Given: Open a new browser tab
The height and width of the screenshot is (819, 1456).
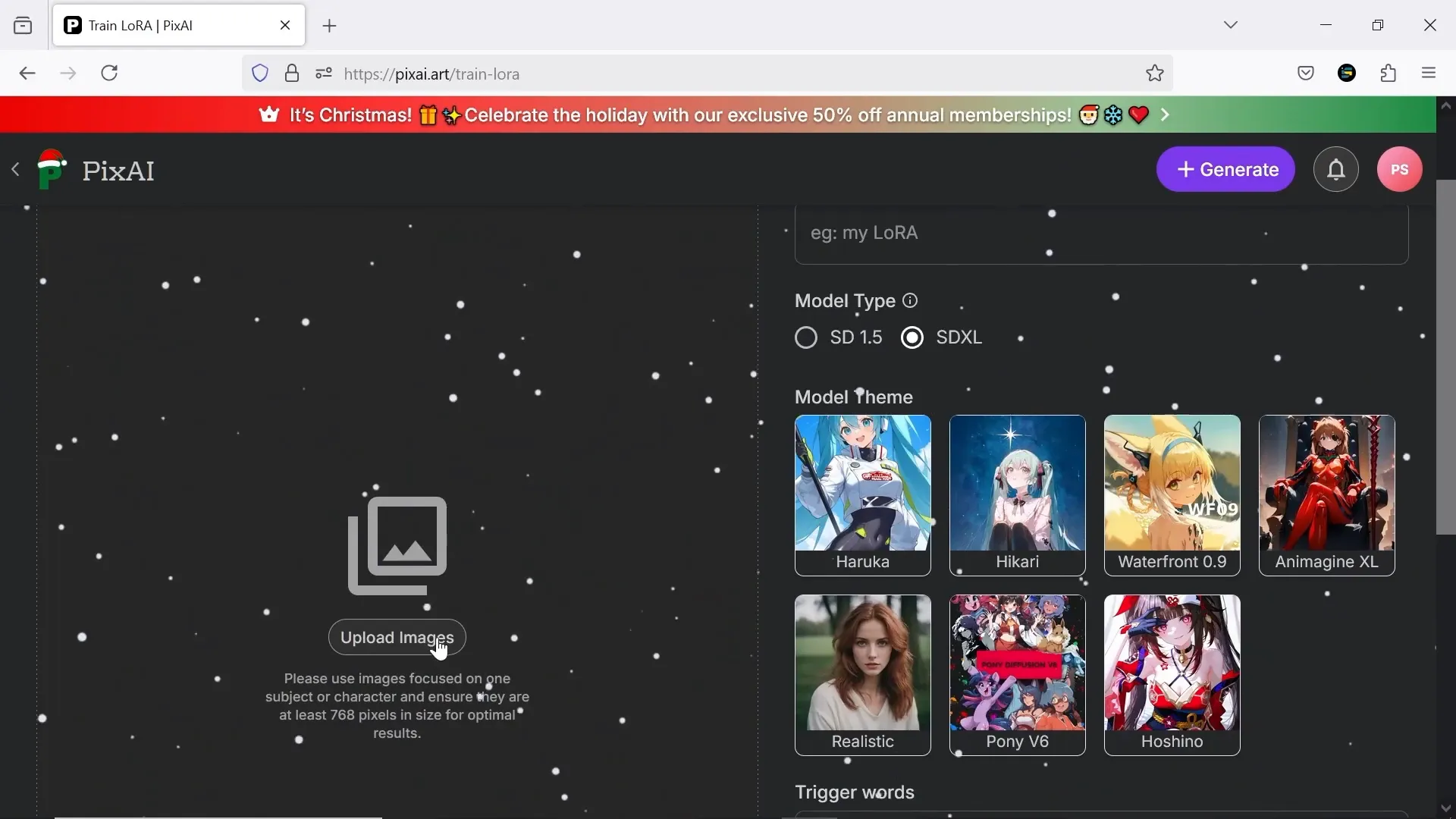Looking at the screenshot, I should click(330, 27).
